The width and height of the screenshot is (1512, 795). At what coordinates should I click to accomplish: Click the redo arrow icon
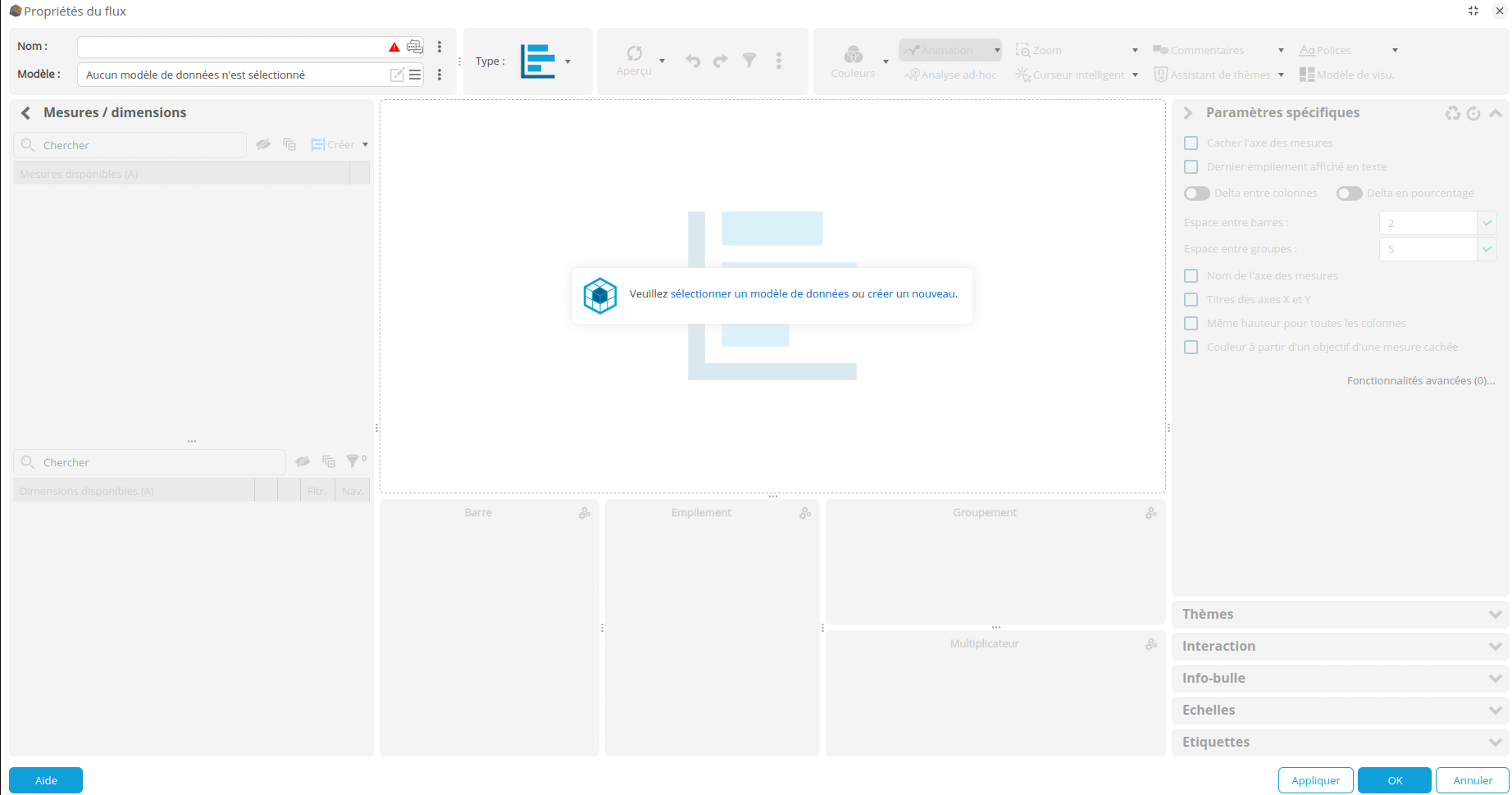(x=721, y=61)
